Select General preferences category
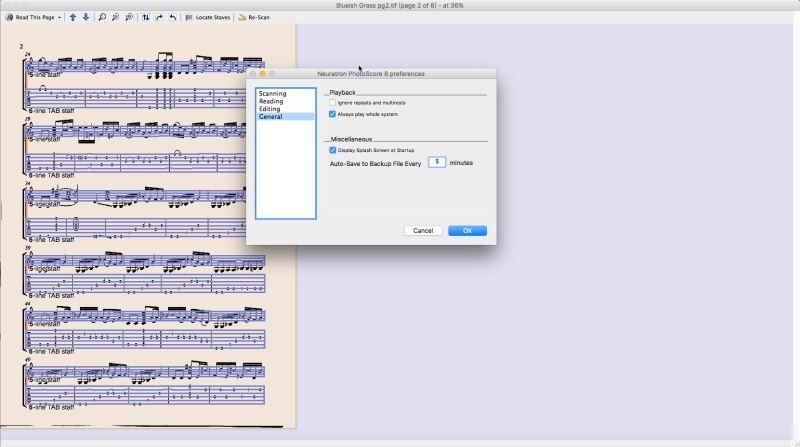The width and height of the screenshot is (800, 447). (x=285, y=116)
